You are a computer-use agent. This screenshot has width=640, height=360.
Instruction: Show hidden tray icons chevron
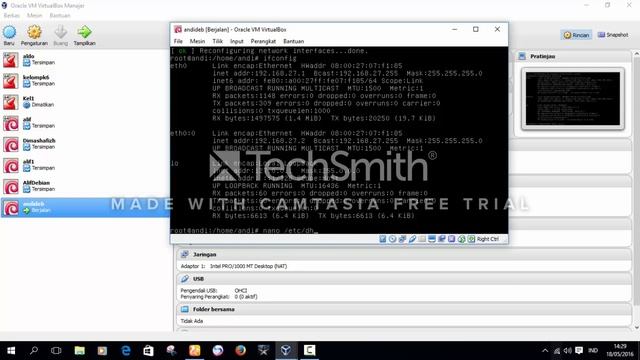545,351
